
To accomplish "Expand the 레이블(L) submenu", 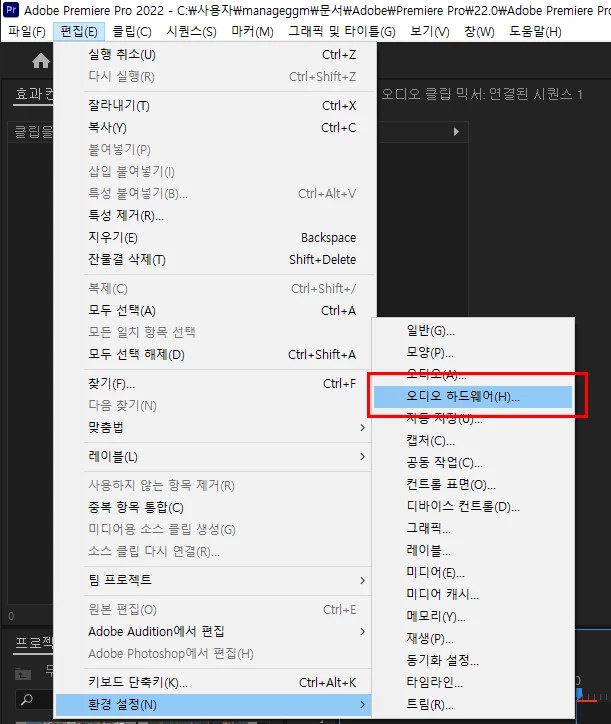I will click(x=213, y=457).
